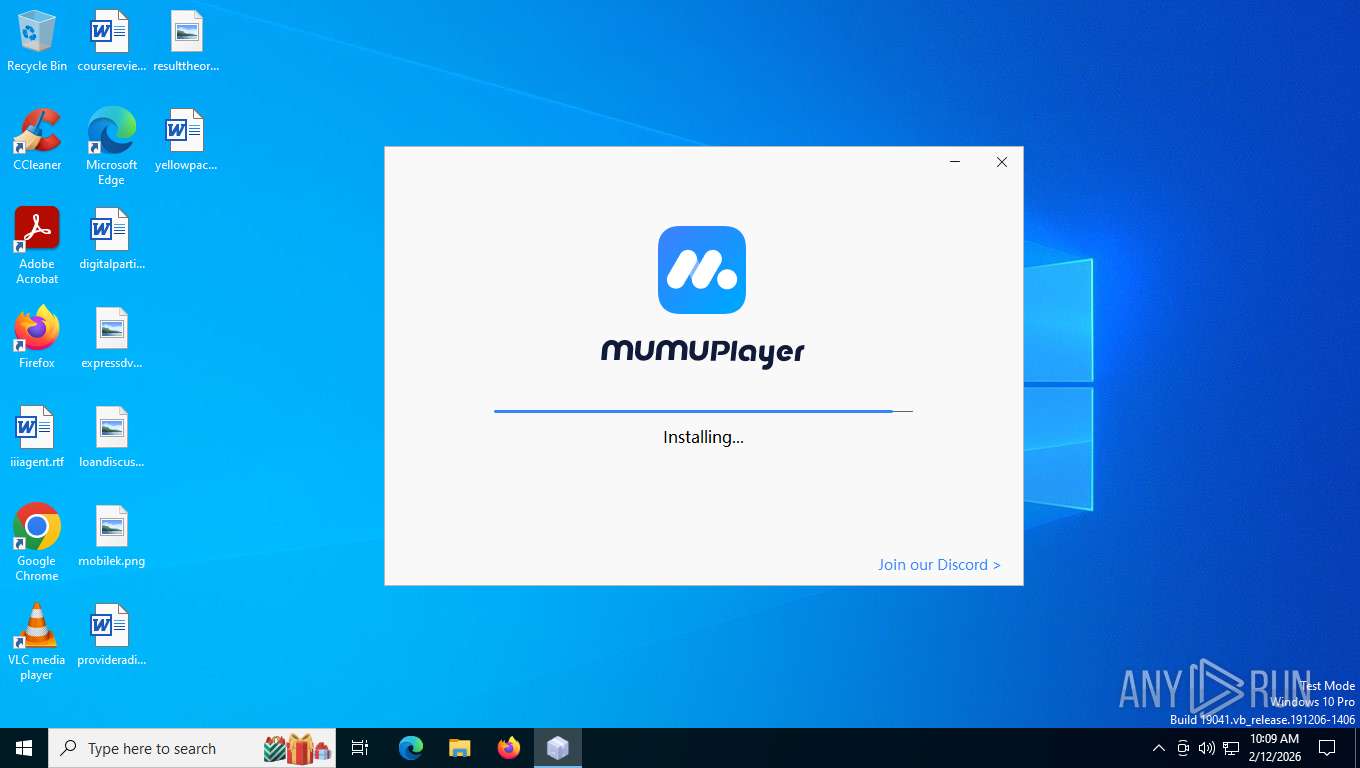The width and height of the screenshot is (1360, 768).
Task: Open the yellowpac Word document icon
Action: (x=186, y=140)
